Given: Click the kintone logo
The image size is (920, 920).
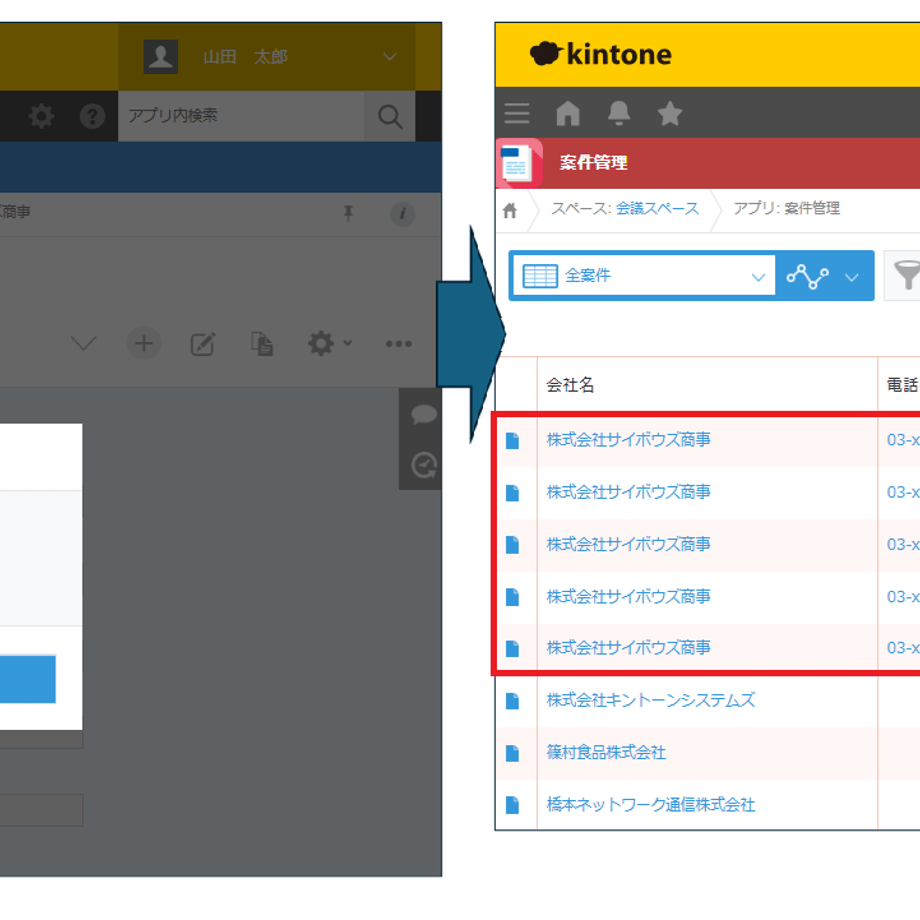Looking at the screenshot, I should pos(601,55).
